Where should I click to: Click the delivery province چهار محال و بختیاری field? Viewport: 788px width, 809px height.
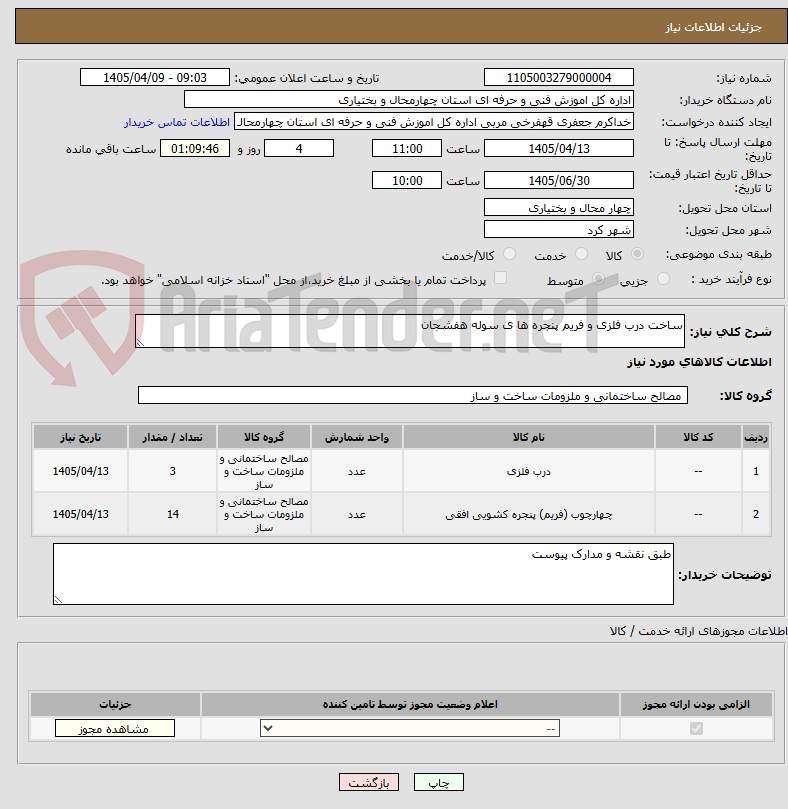558,207
